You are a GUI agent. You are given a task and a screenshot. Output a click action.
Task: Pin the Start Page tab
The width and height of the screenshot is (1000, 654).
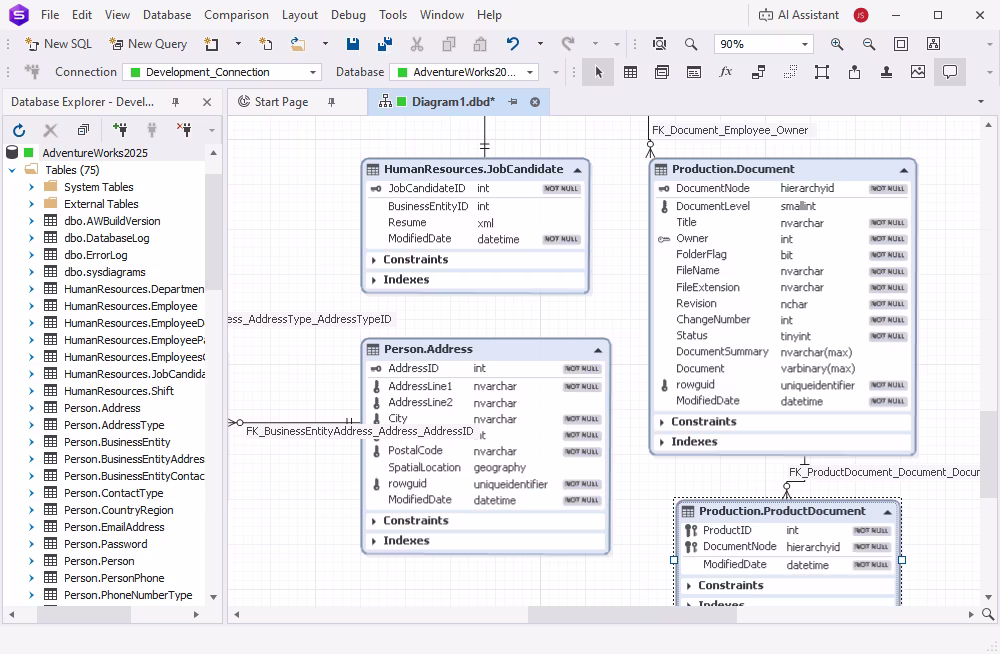coord(331,102)
